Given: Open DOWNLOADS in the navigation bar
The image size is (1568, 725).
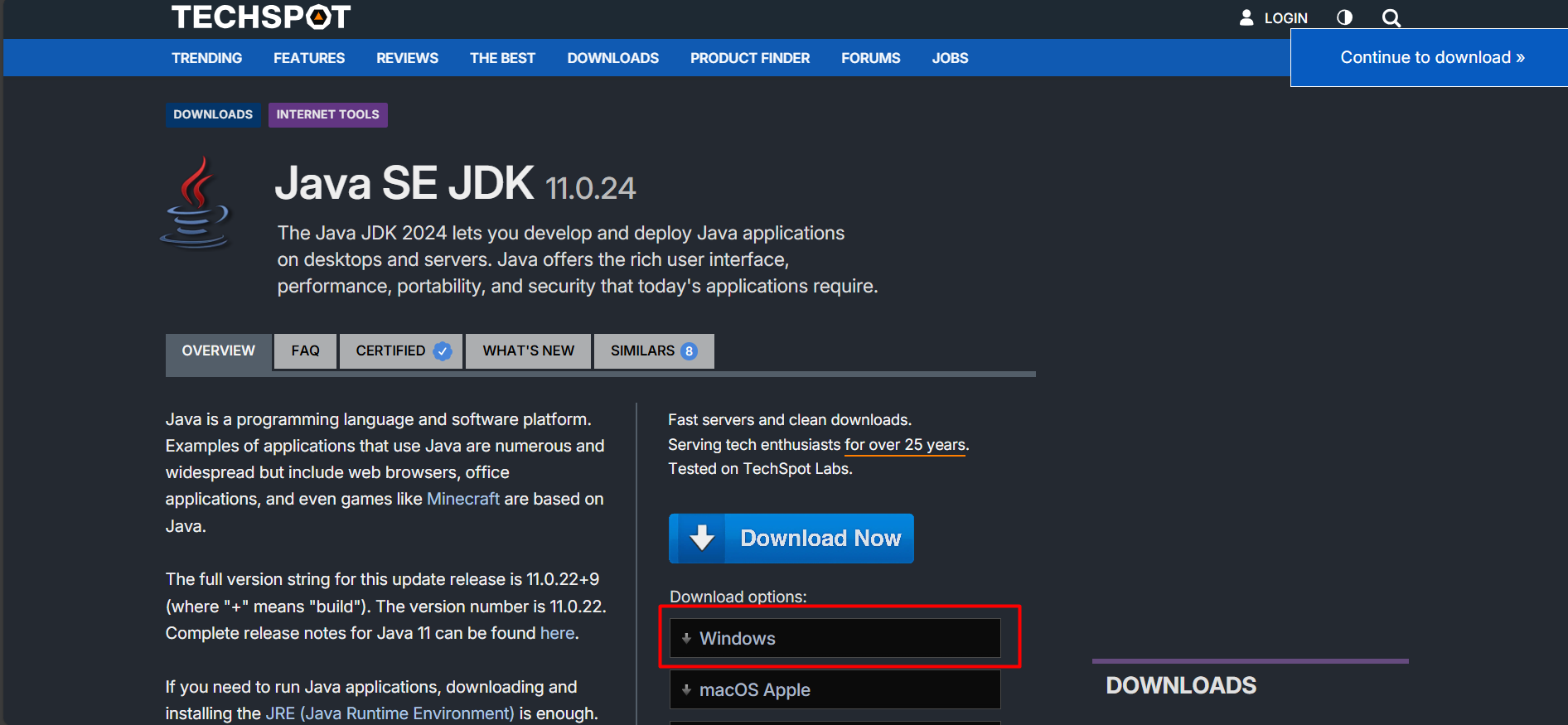Looking at the screenshot, I should pyautogui.click(x=613, y=58).
